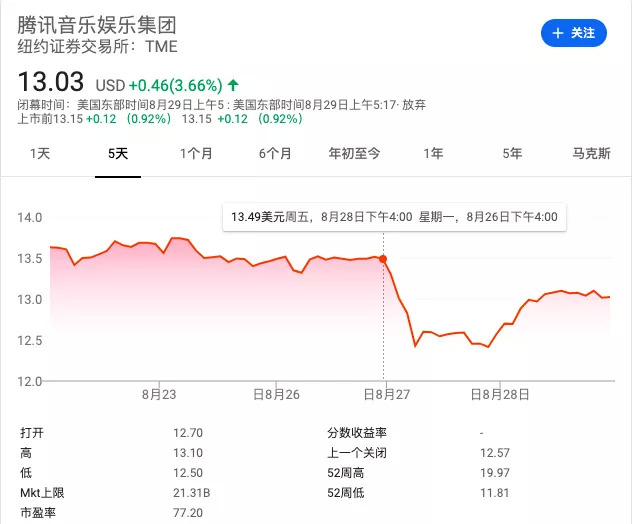The width and height of the screenshot is (638, 524).
Task: Switch to the 6个月 chart tab
Action: click(275, 154)
